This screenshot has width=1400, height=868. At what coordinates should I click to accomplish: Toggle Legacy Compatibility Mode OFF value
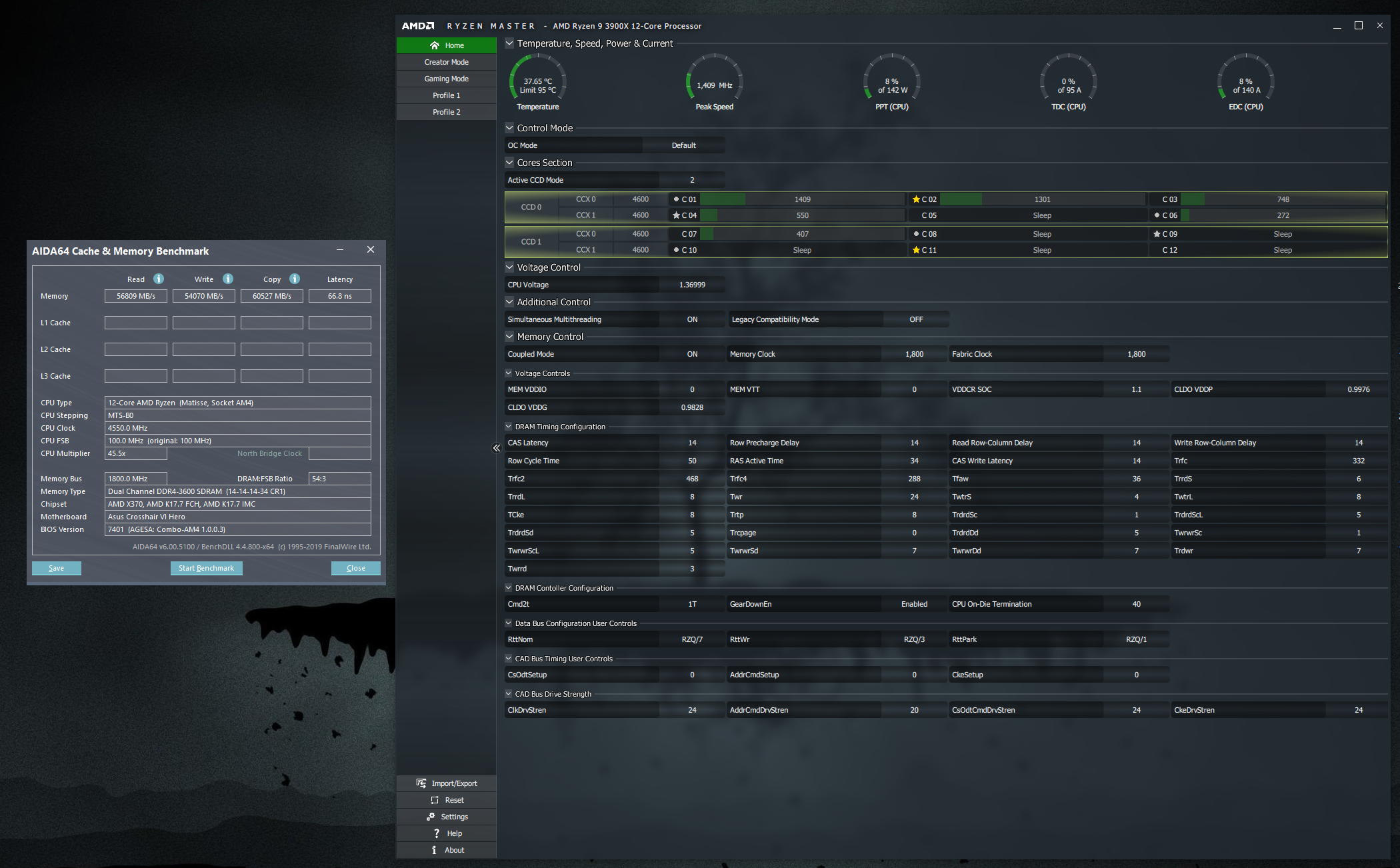(x=916, y=319)
